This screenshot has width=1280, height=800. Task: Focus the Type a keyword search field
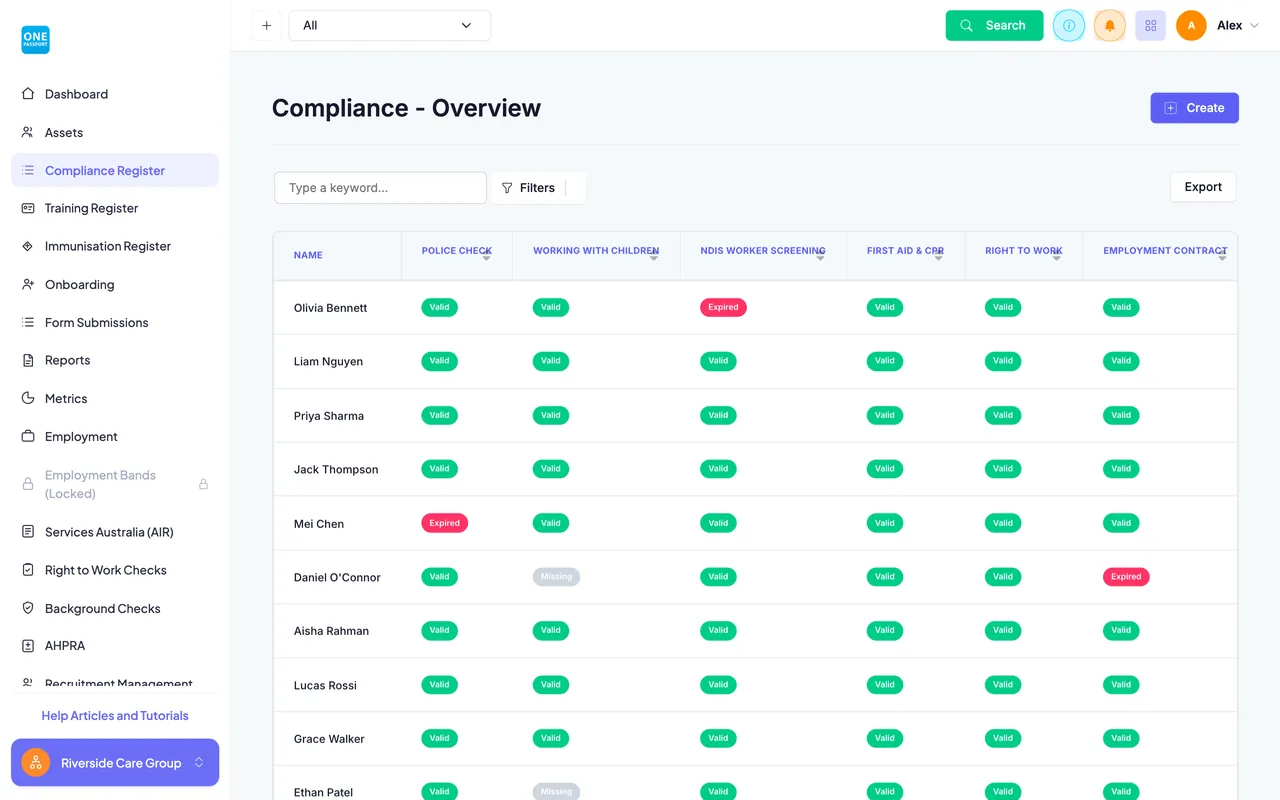(x=380, y=188)
